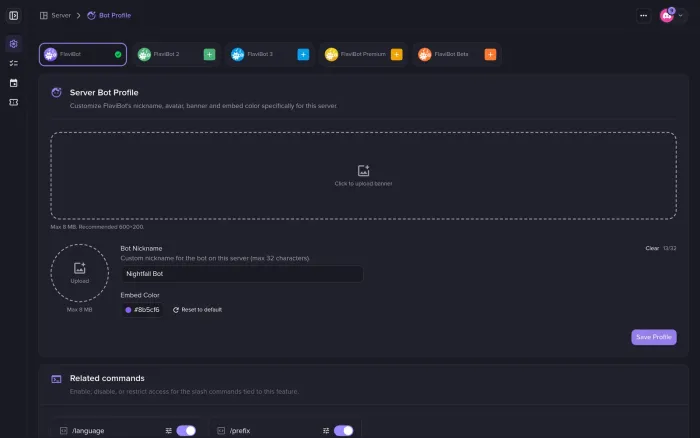Click the circular avatar Upload area
This screenshot has width=700, height=438.
tap(79, 273)
